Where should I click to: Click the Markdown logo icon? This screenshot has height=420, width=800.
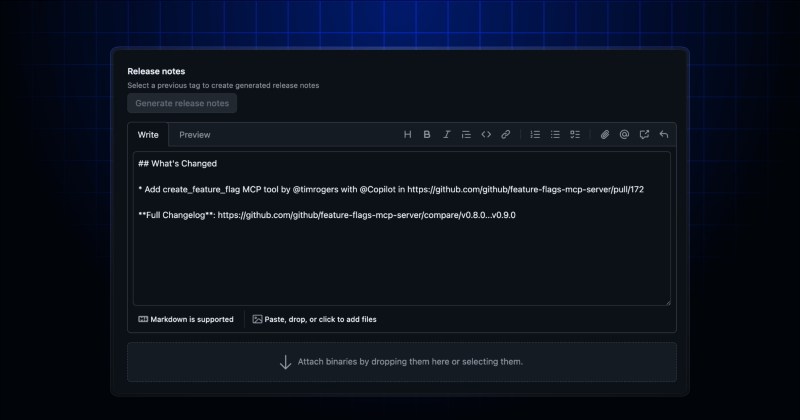click(x=143, y=319)
